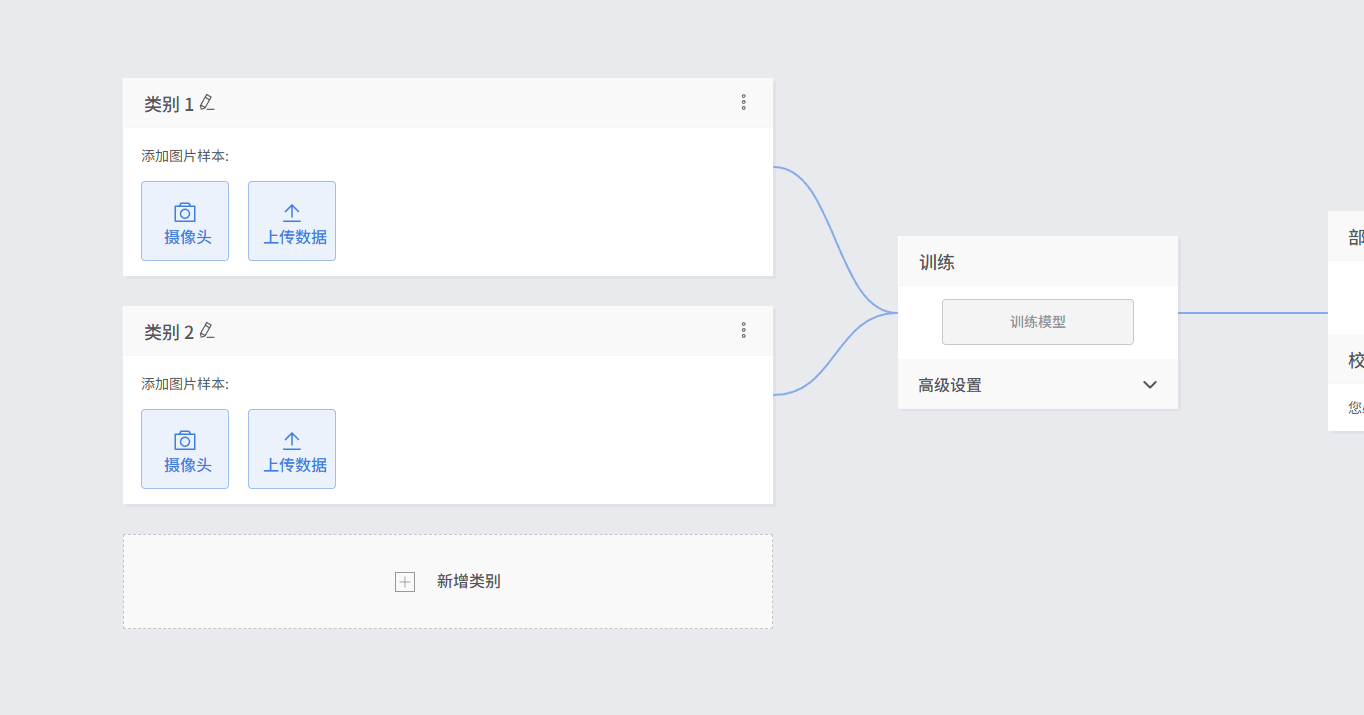Click 上传数据 upload button in 类别 1
The height and width of the screenshot is (715, 1364).
click(x=292, y=221)
